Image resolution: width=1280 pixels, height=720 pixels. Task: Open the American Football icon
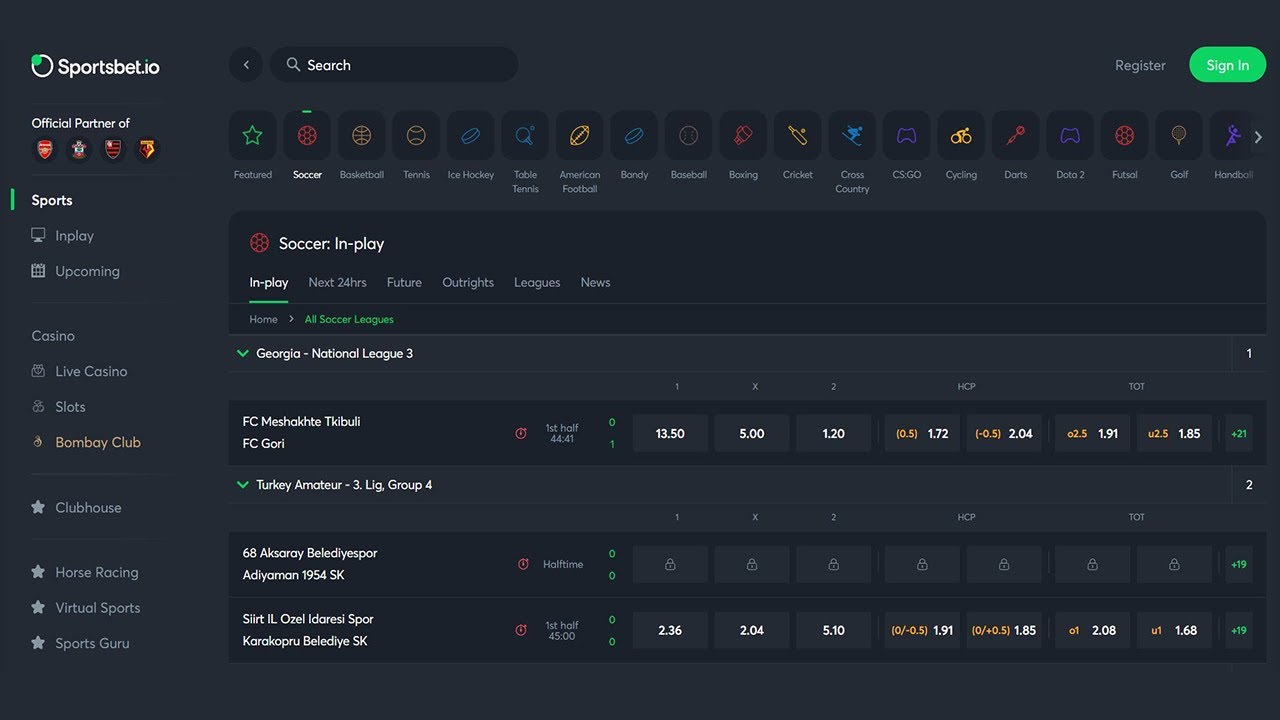click(x=580, y=135)
